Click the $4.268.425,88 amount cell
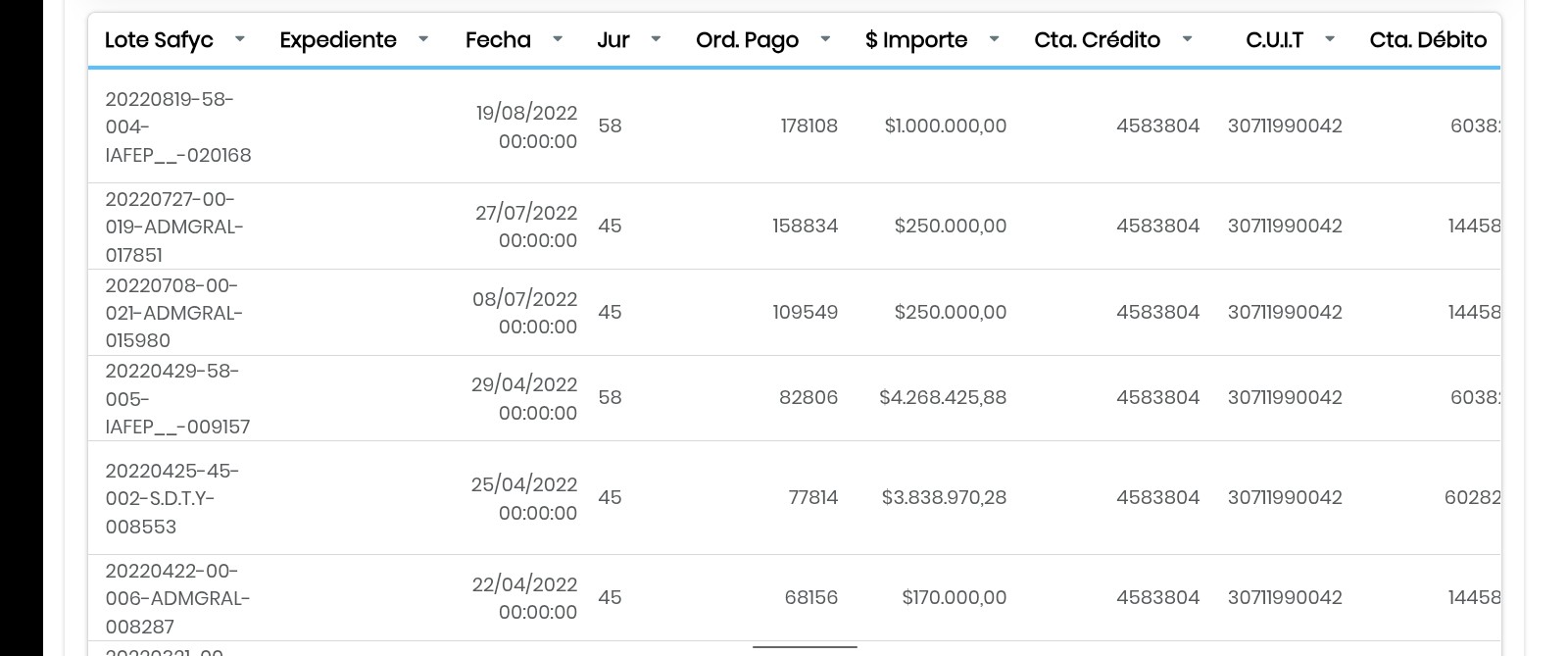Screen dimensions: 1568x656 [942, 398]
